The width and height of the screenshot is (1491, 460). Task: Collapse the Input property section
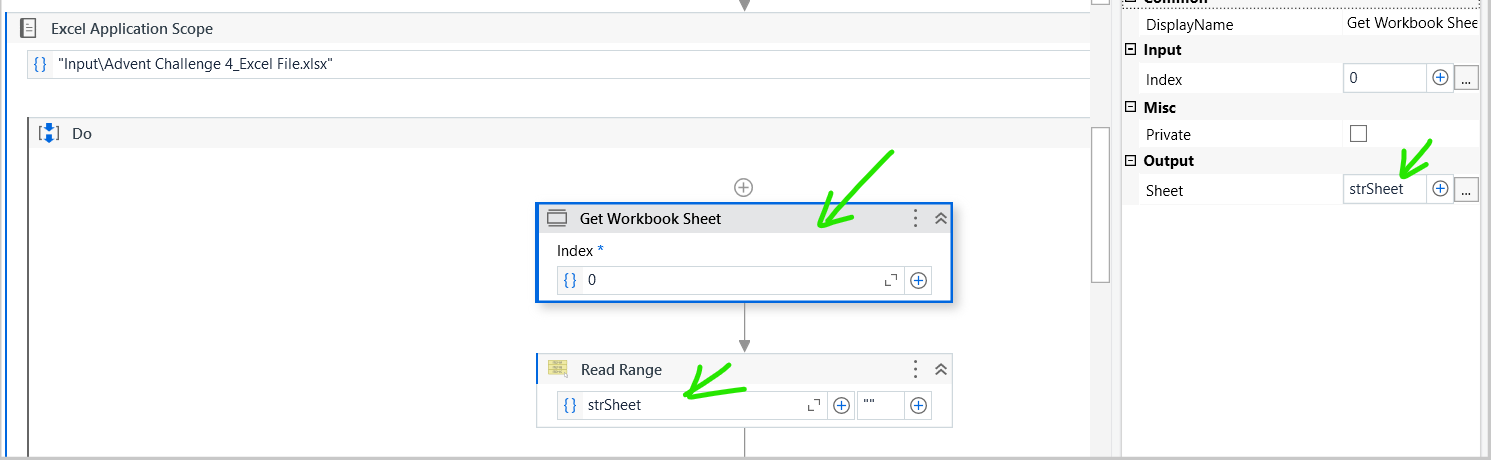1131,50
